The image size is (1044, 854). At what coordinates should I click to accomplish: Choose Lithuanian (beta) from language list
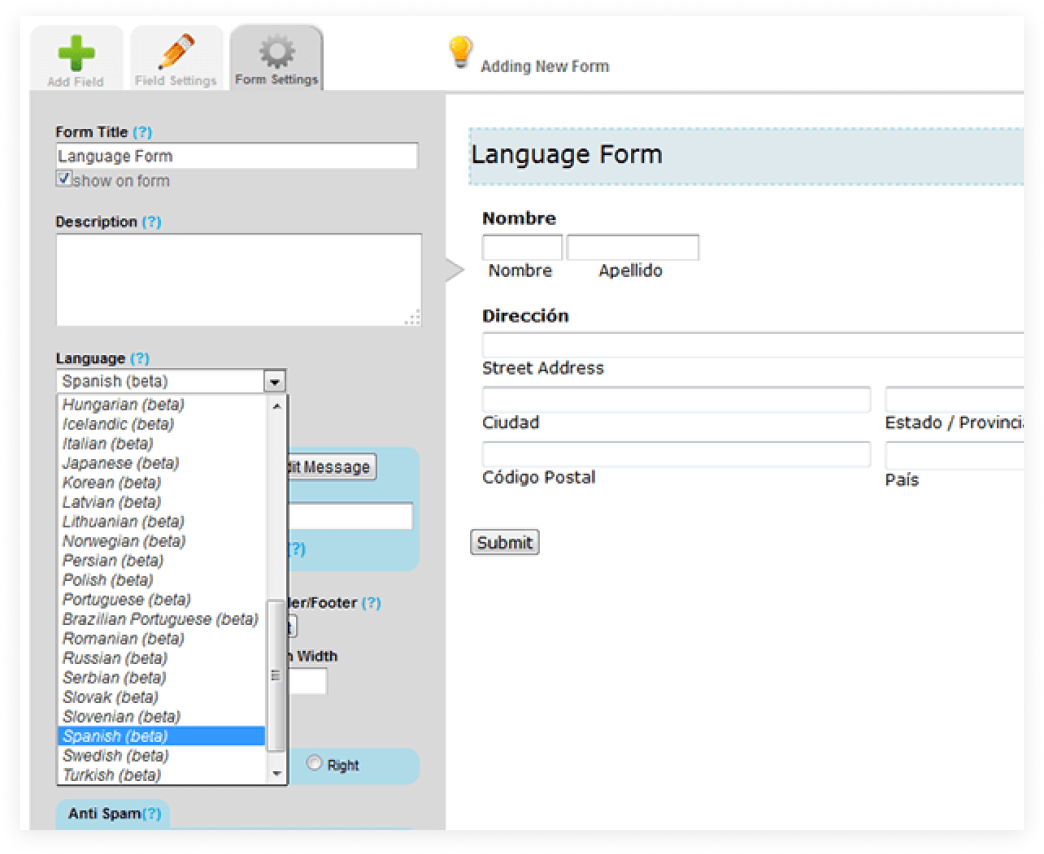coord(123,521)
